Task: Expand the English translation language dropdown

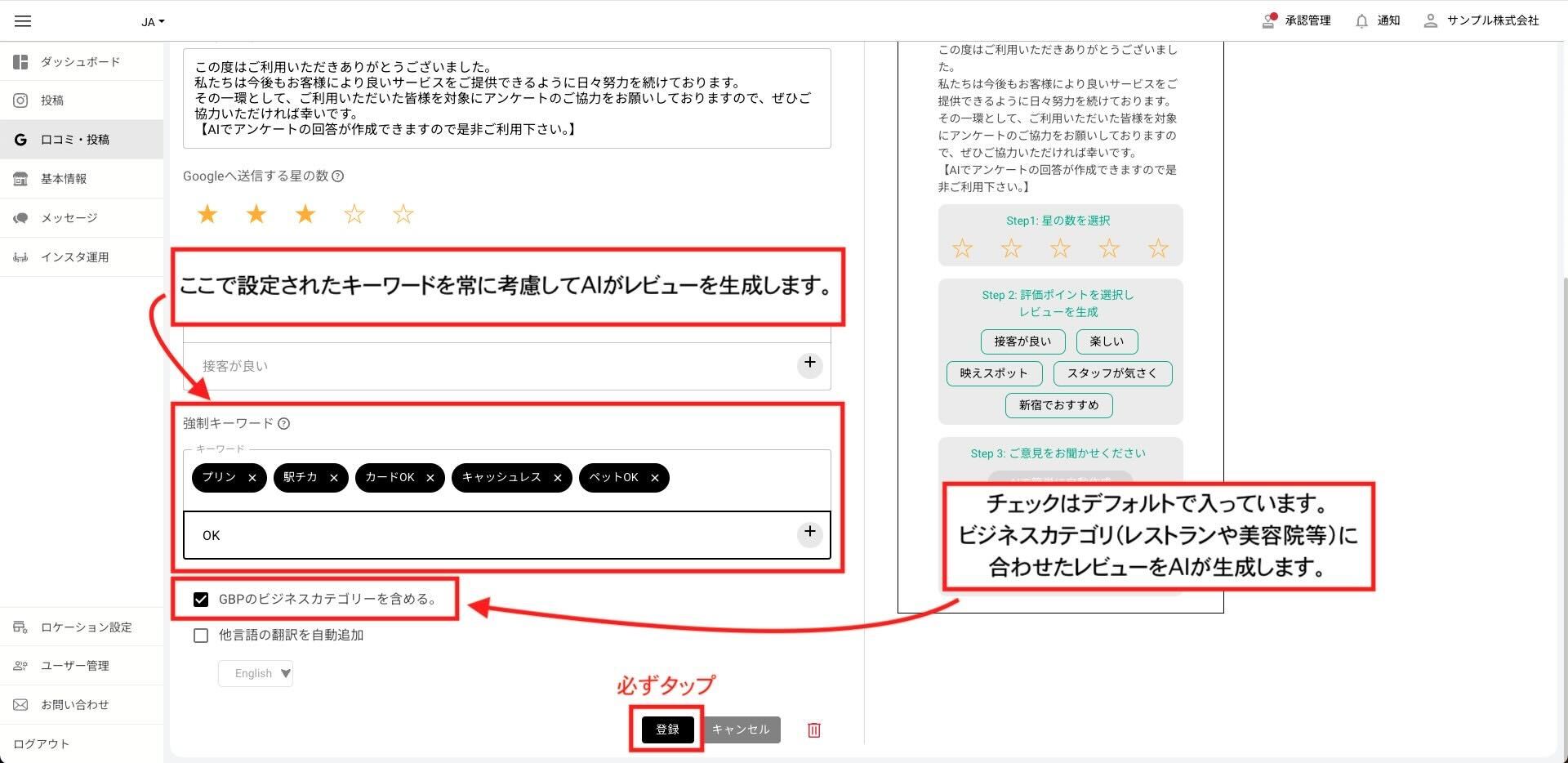Action: (256, 674)
